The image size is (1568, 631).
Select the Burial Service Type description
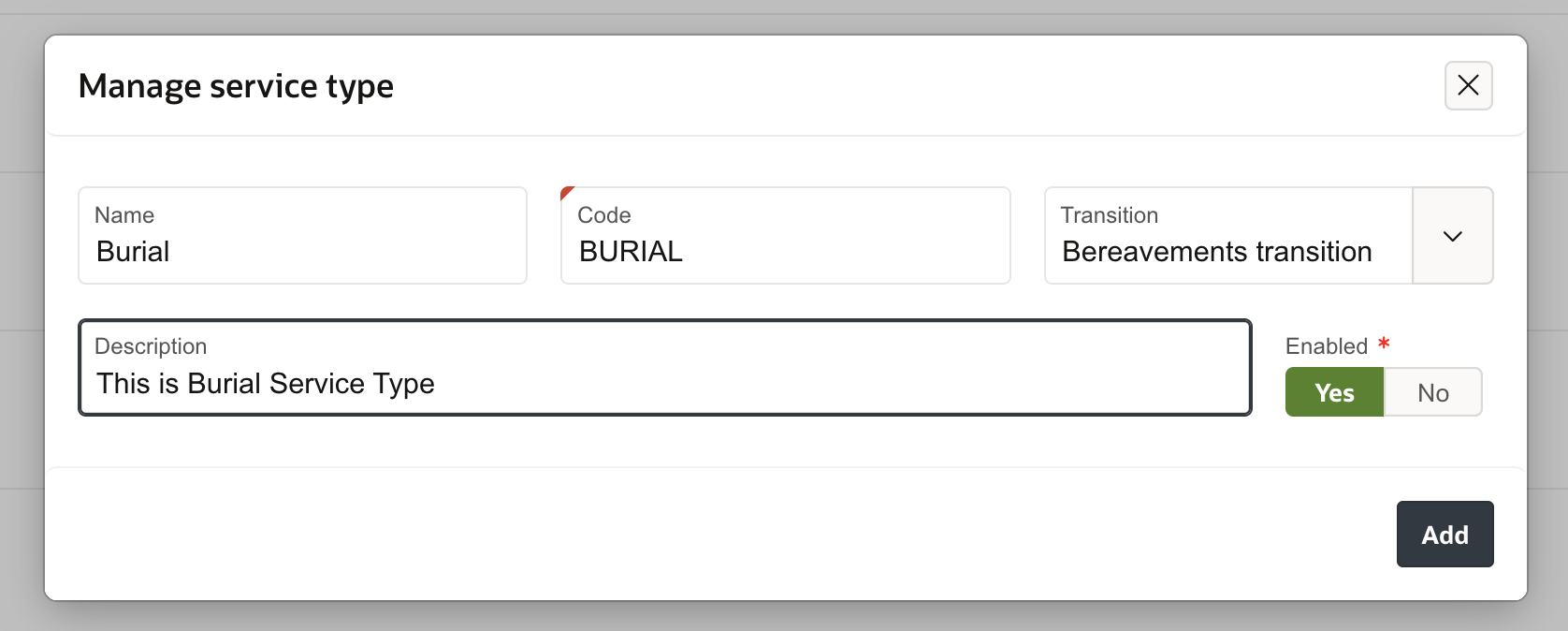(267, 383)
